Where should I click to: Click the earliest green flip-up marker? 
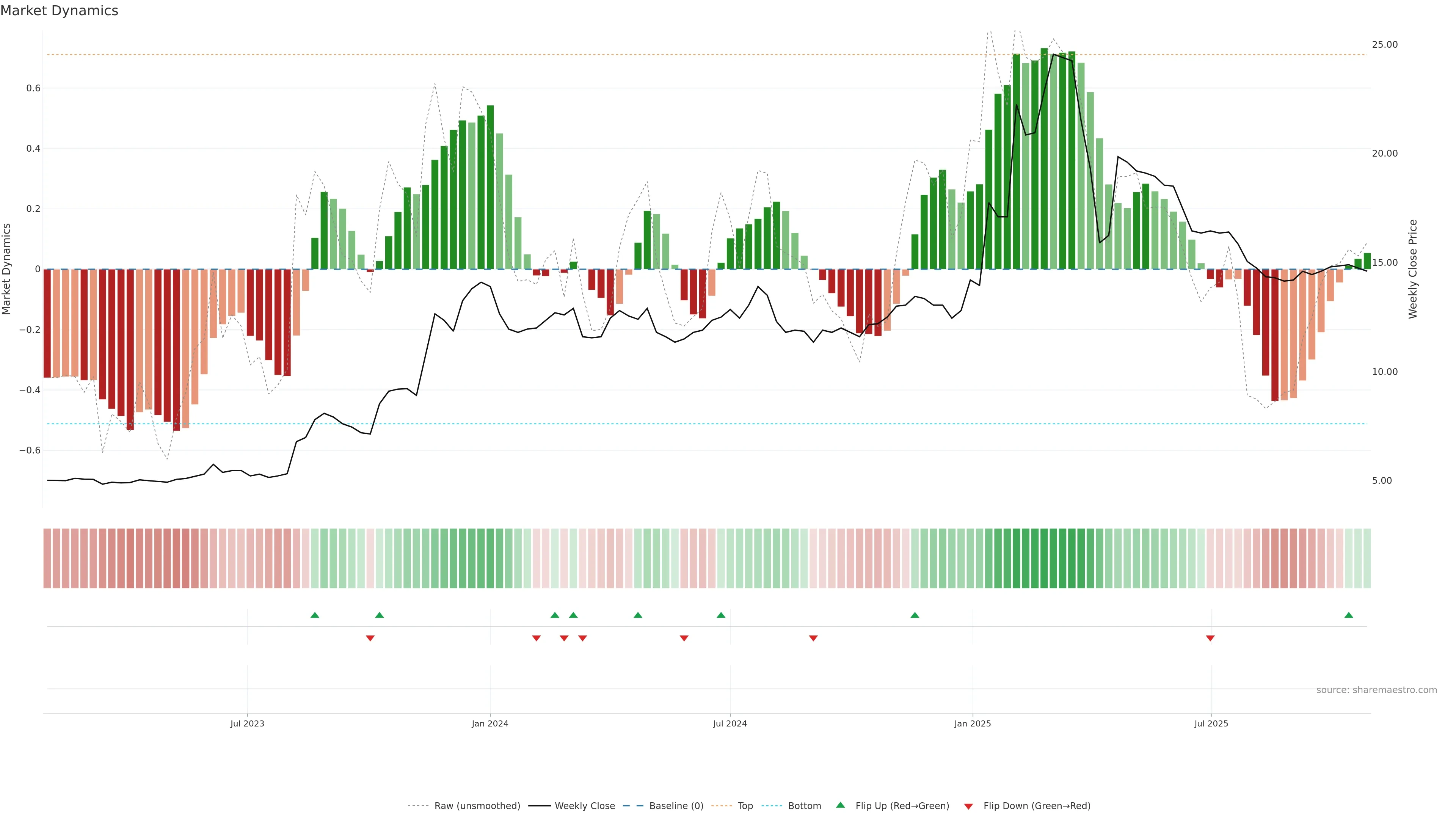[315, 615]
